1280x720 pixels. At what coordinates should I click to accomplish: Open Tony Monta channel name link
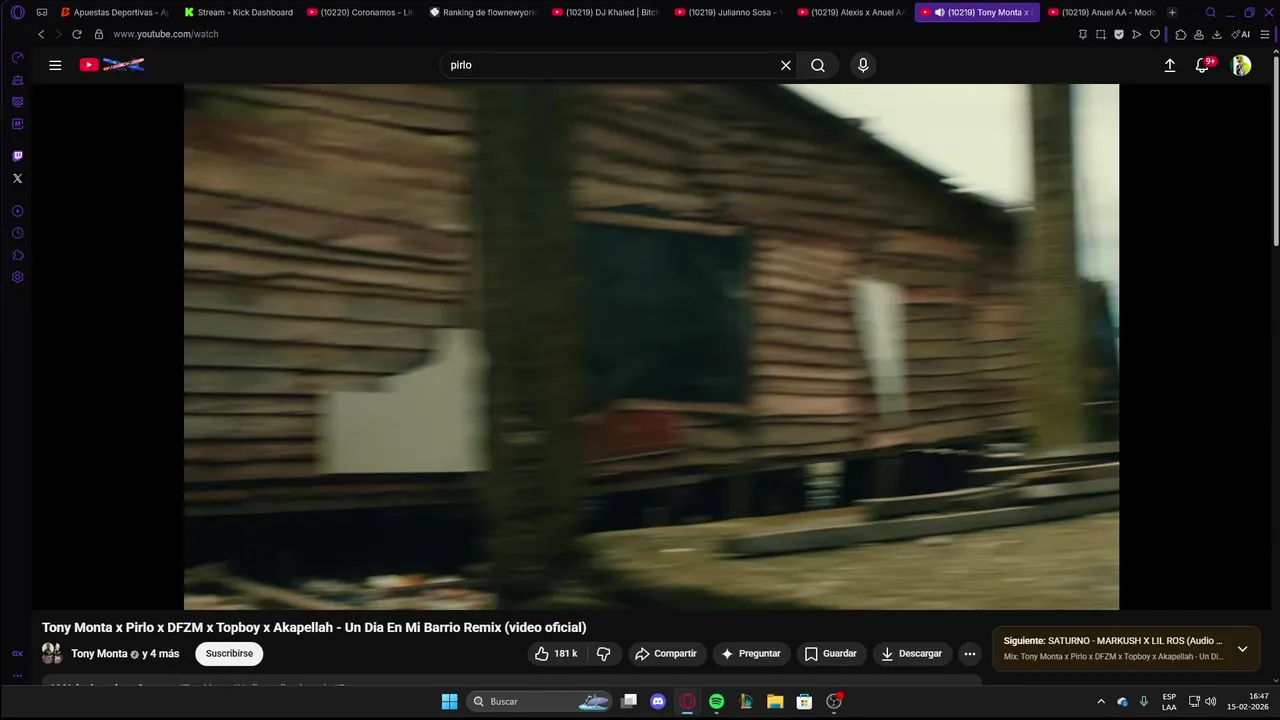click(x=99, y=654)
